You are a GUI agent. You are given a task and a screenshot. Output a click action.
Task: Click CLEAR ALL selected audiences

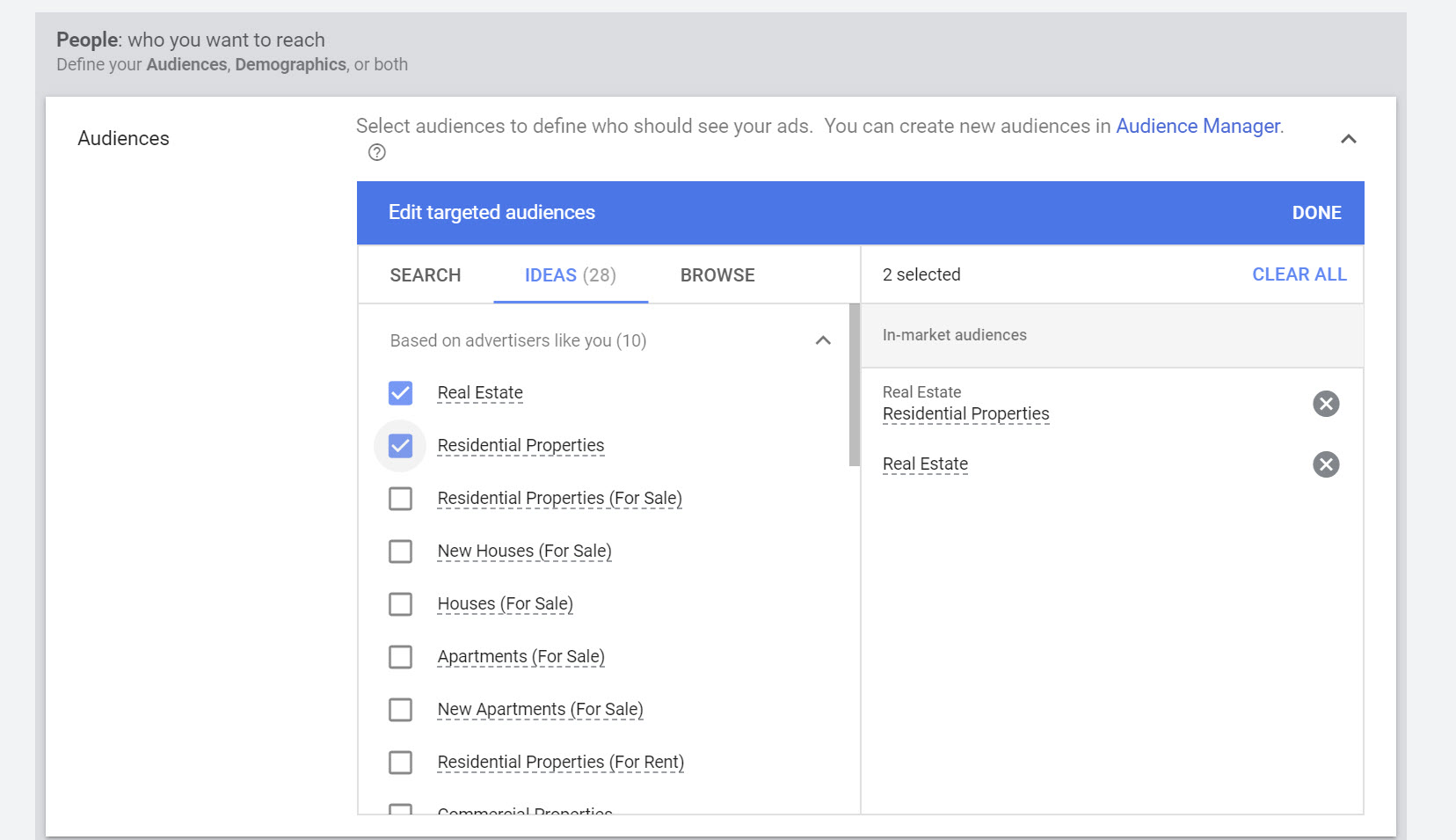point(1299,274)
